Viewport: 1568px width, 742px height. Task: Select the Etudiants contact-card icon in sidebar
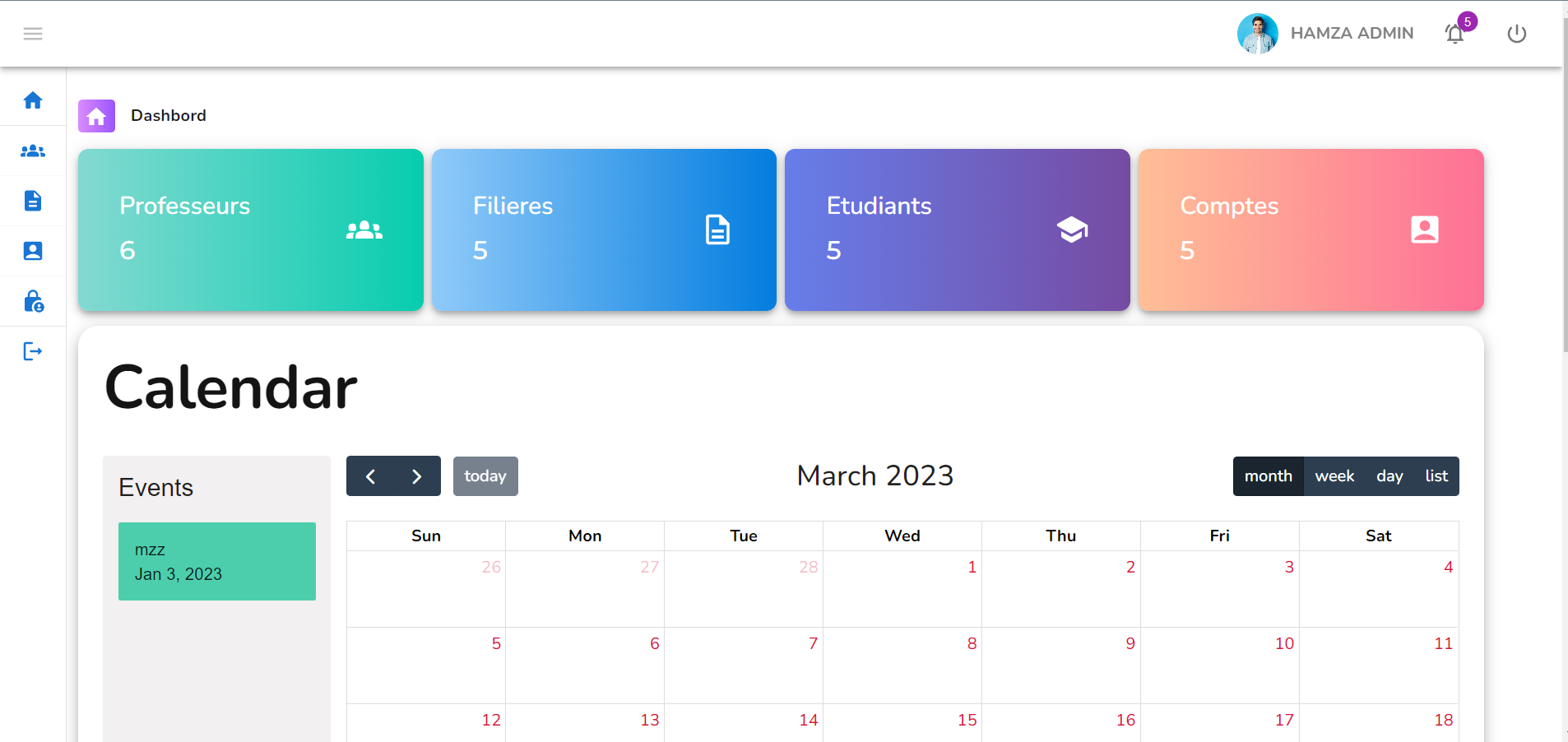click(x=33, y=251)
